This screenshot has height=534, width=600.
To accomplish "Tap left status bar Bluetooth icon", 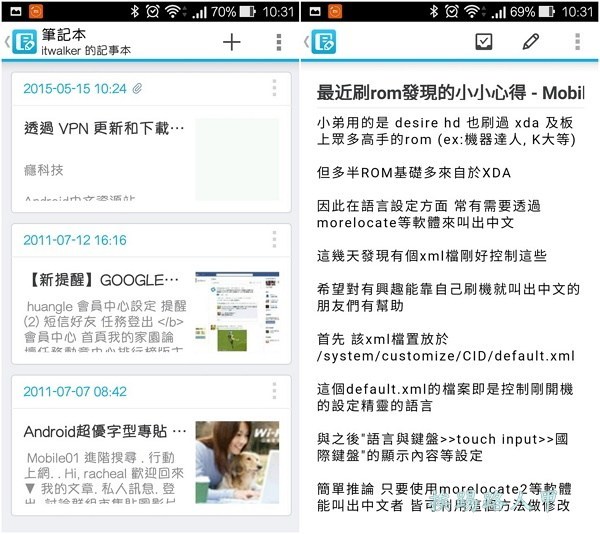I will pyautogui.click(x=134, y=11).
